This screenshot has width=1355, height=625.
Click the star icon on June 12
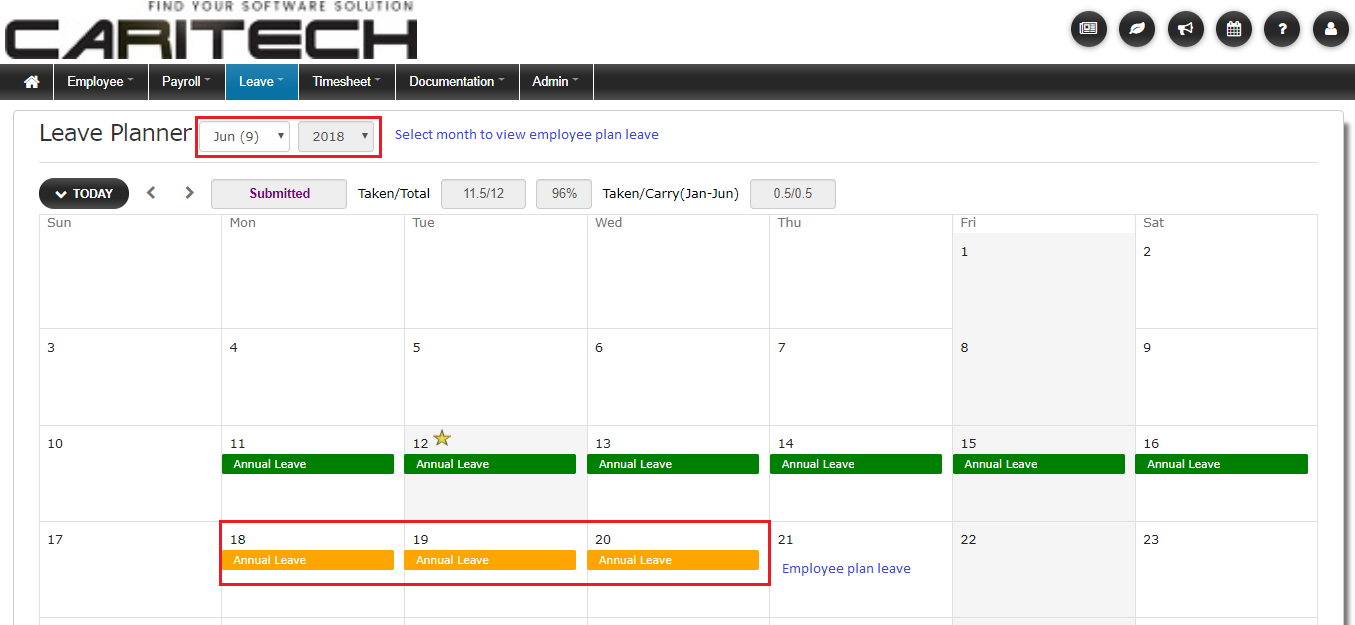(442, 438)
